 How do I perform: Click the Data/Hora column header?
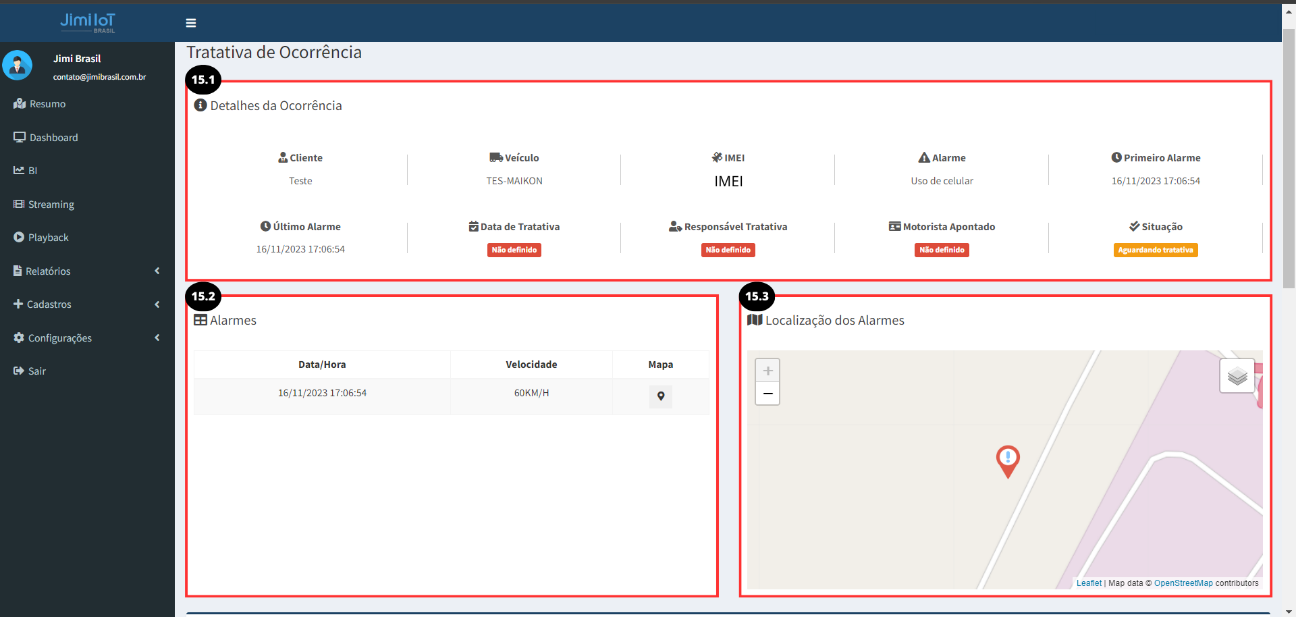click(322, 364)
